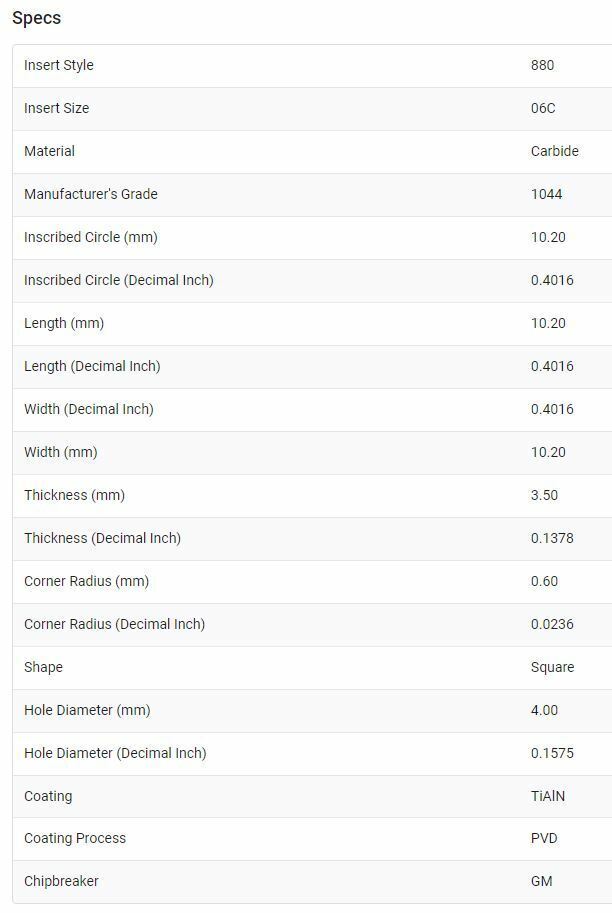Image resolution: width=612 pixels, height=913 pixels.
Task: Select the Width (mm) value
Action: (548, 452)
